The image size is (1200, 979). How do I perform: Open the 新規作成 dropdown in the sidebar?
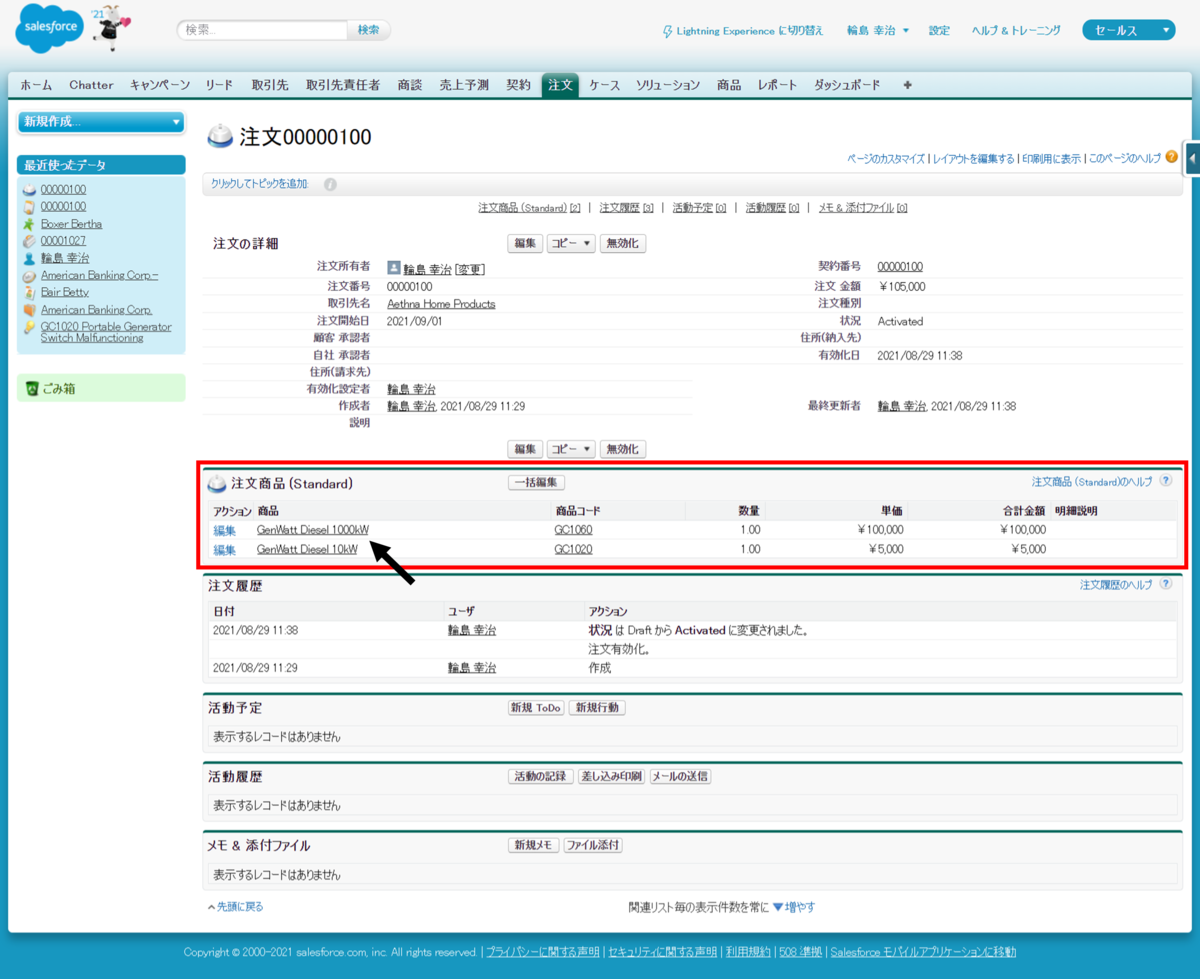pos(101,122)
